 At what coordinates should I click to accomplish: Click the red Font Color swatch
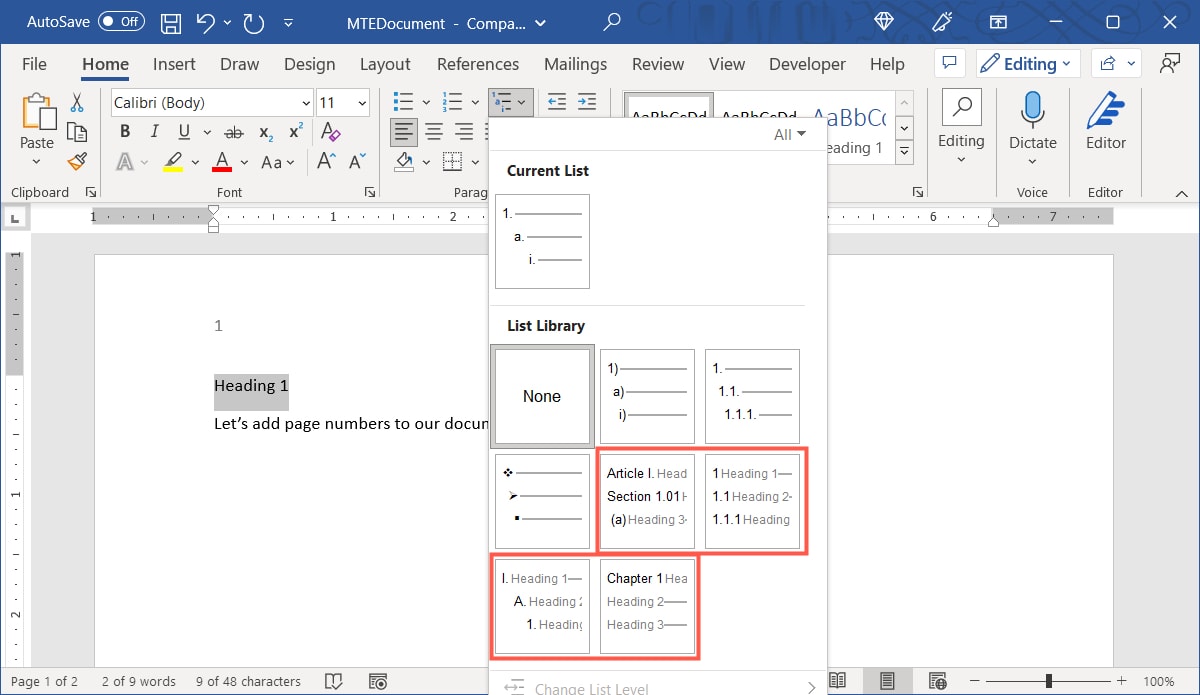pos(221,162)
